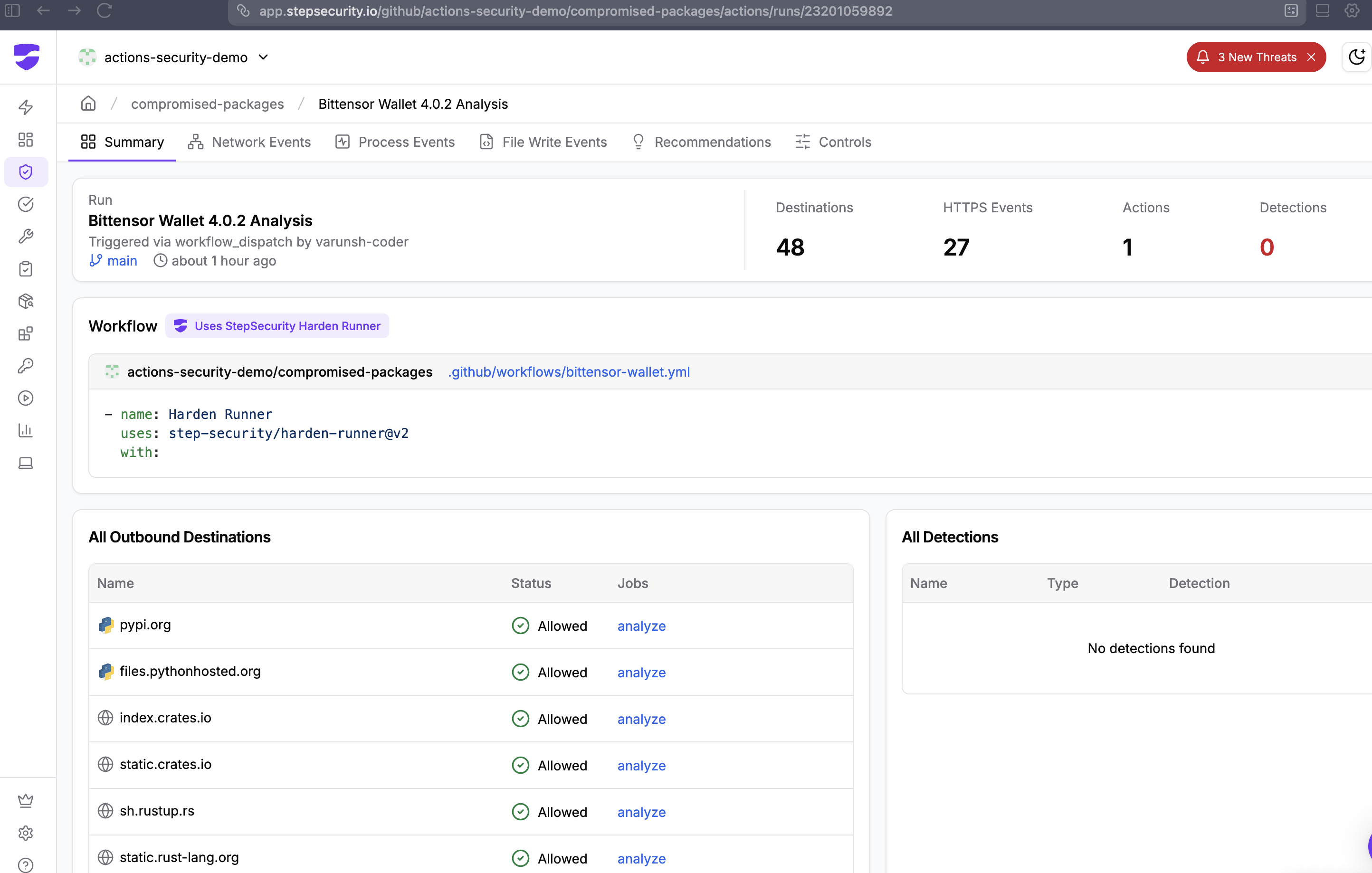Open the laptop icon in sidebar
The width and height of the screenshot is (1372, 873).
[x=26, y=463]
